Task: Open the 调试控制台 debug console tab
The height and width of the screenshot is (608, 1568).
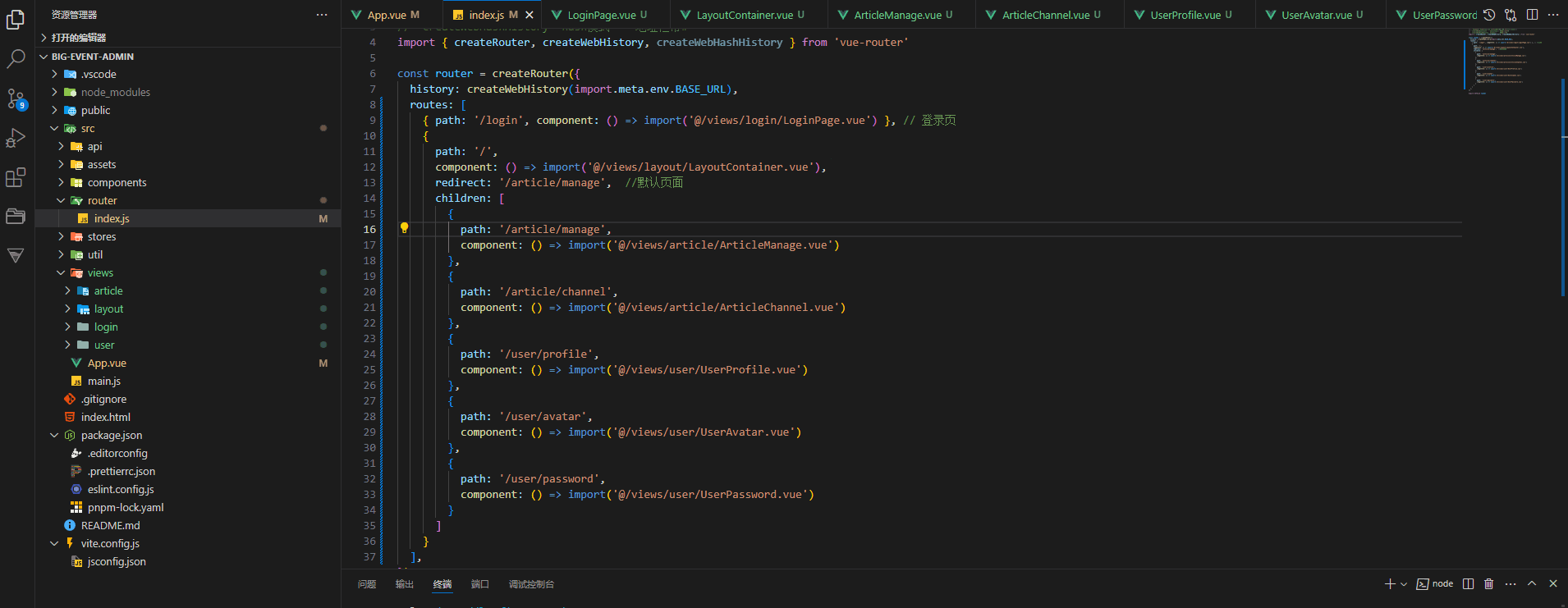Action: [531, 584]
